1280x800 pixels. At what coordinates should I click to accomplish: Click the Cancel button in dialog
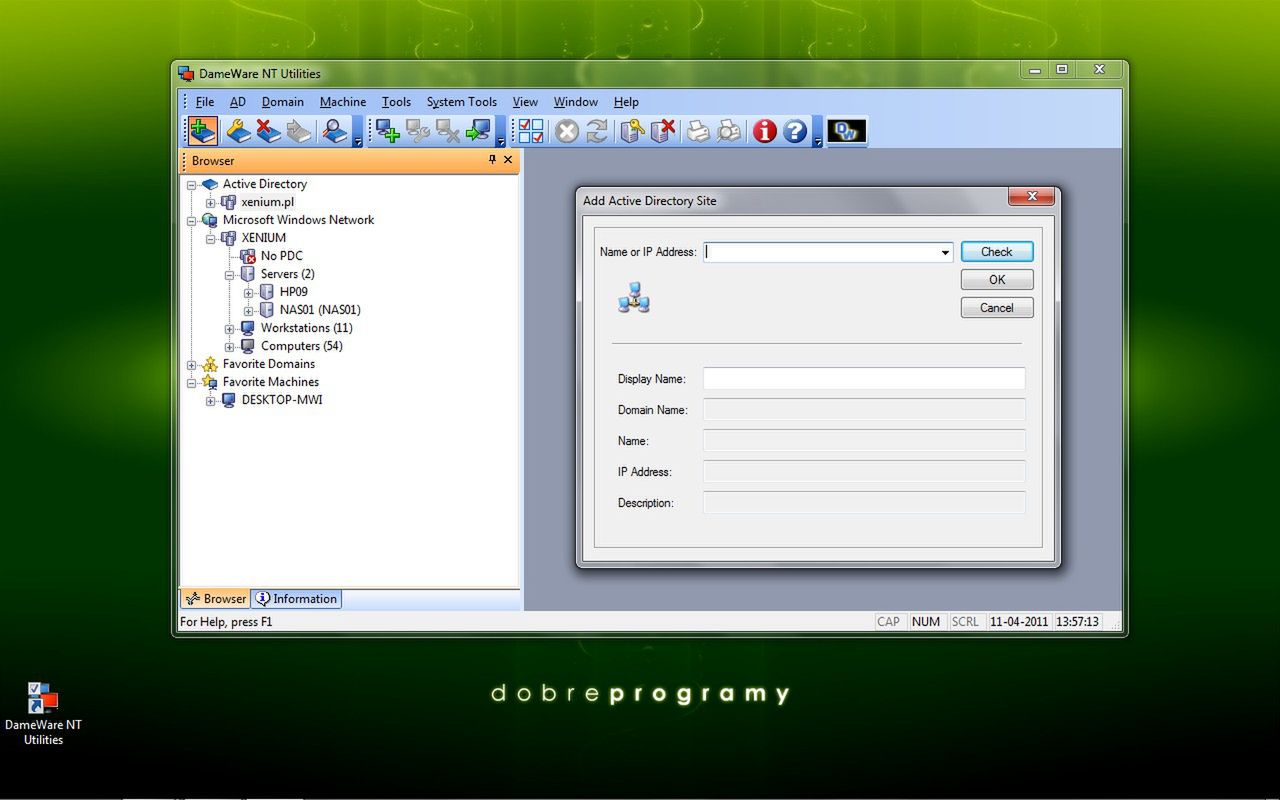[997, 308]
